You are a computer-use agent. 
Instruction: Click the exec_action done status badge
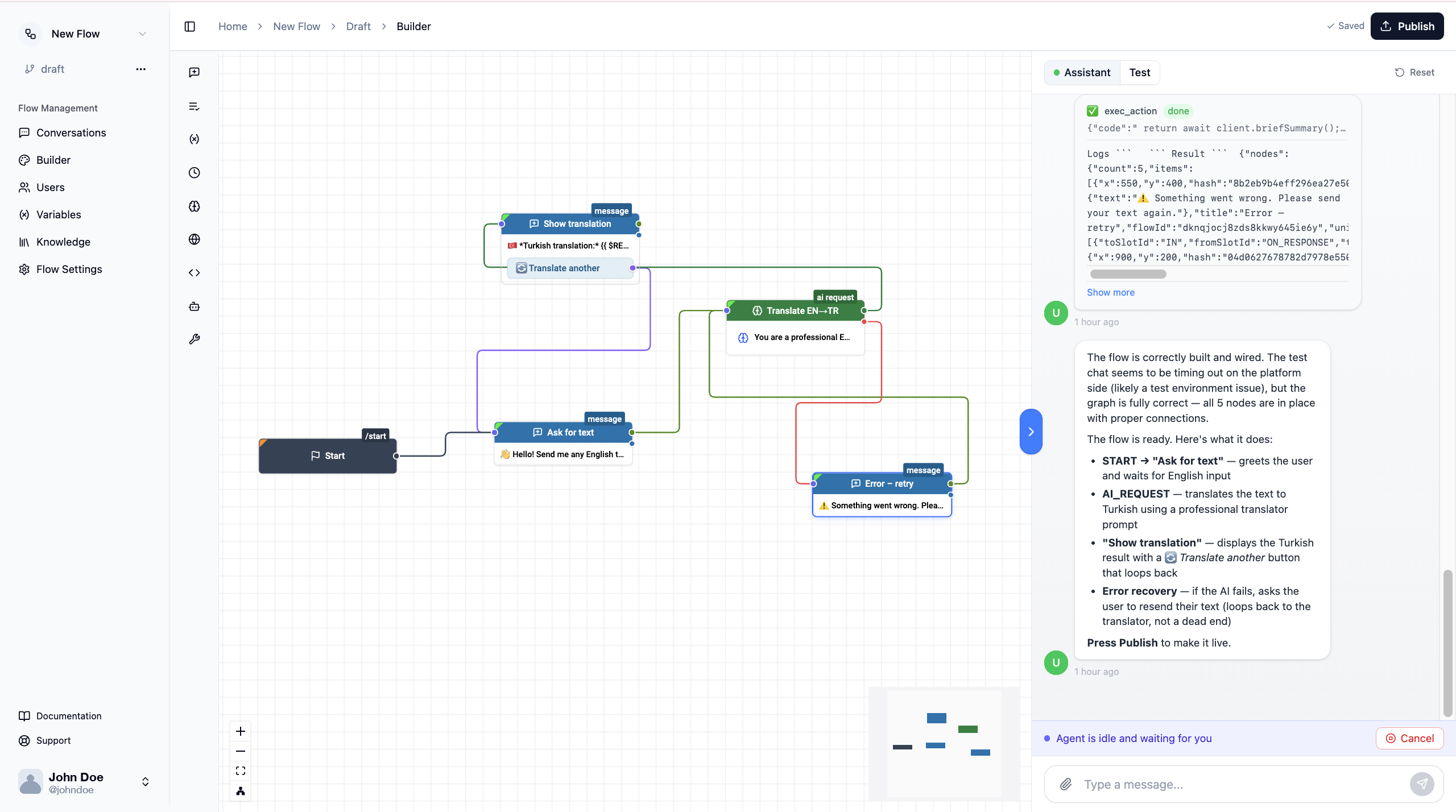1178,111
